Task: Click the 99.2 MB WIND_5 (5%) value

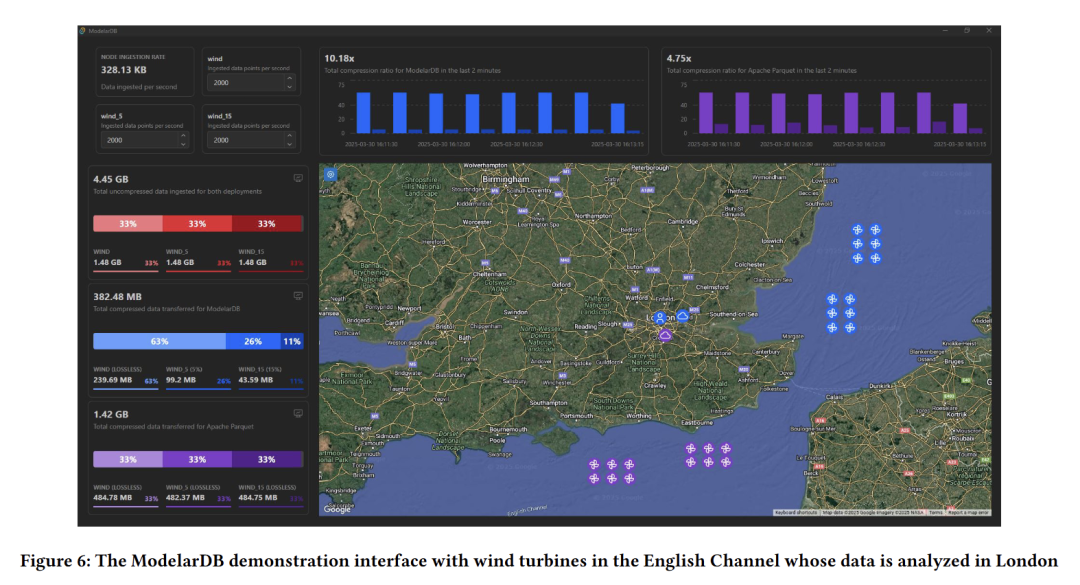Action: 180,380
